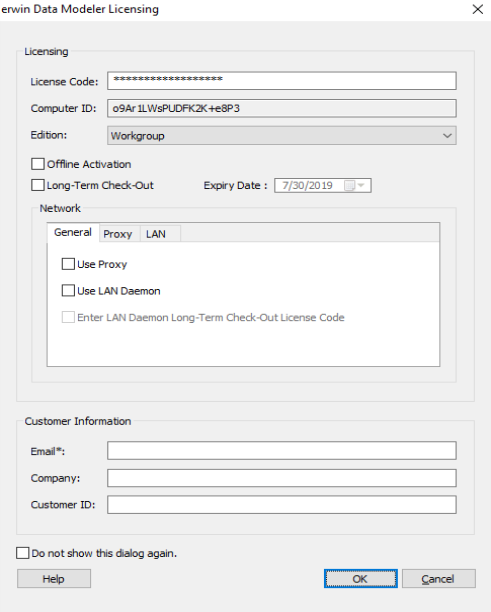Open Help for licensing dialog
The width and height of the screenshot is (491, 612).
(x=54, y=578)
